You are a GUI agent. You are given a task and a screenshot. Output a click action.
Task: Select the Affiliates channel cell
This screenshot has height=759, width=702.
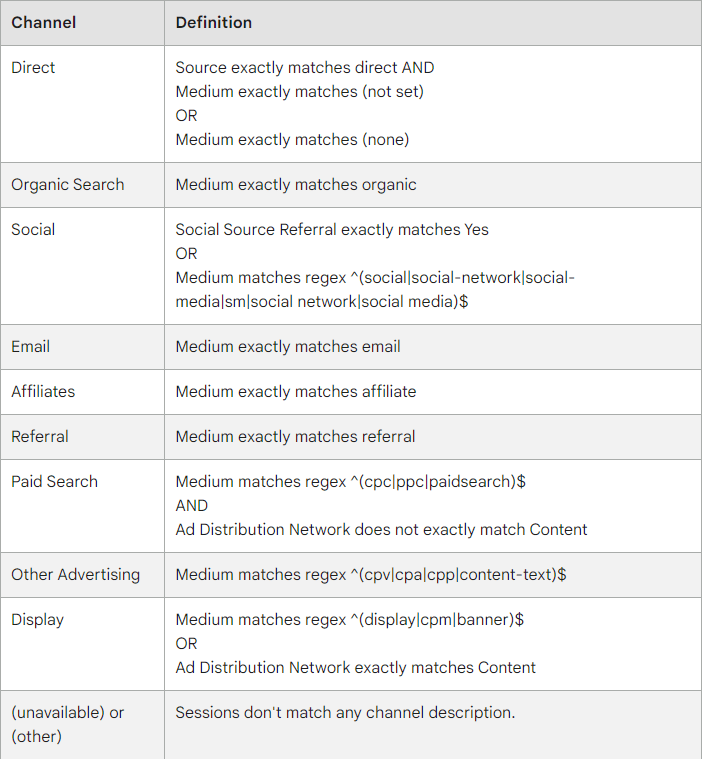43,392
